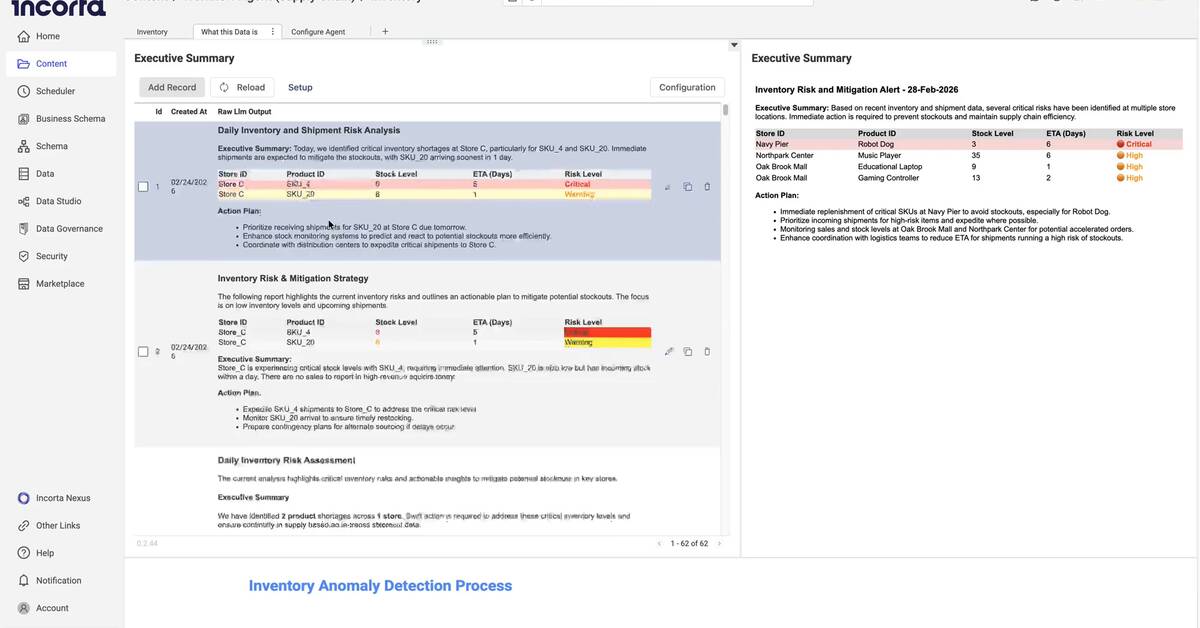This screenshot has height=628, width=1200.
Task: Click the records table vertical scrollbar
Action: pos(726,110)
